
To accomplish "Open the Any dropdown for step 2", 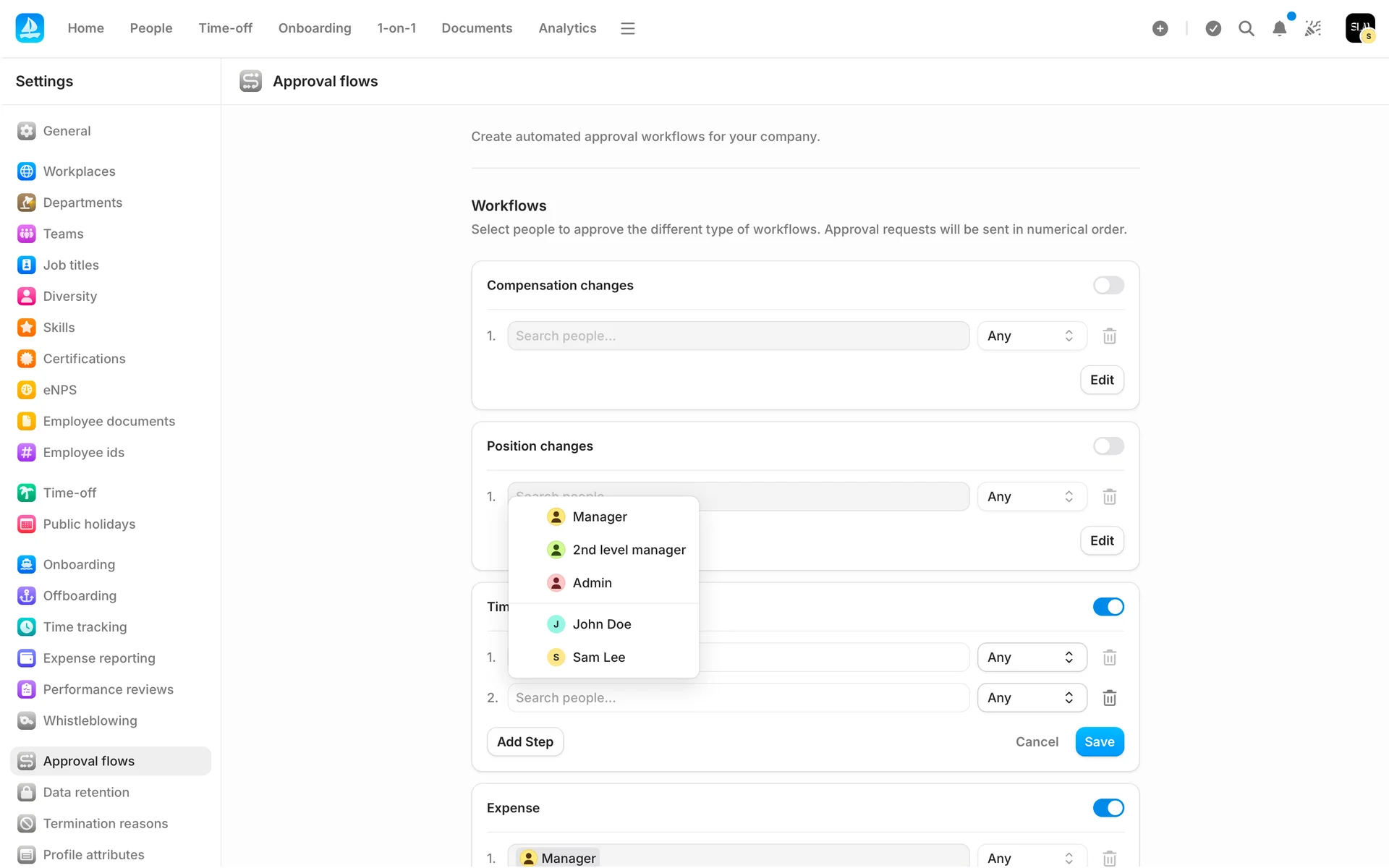I will pyautogui.click(x=1031, y=698).
